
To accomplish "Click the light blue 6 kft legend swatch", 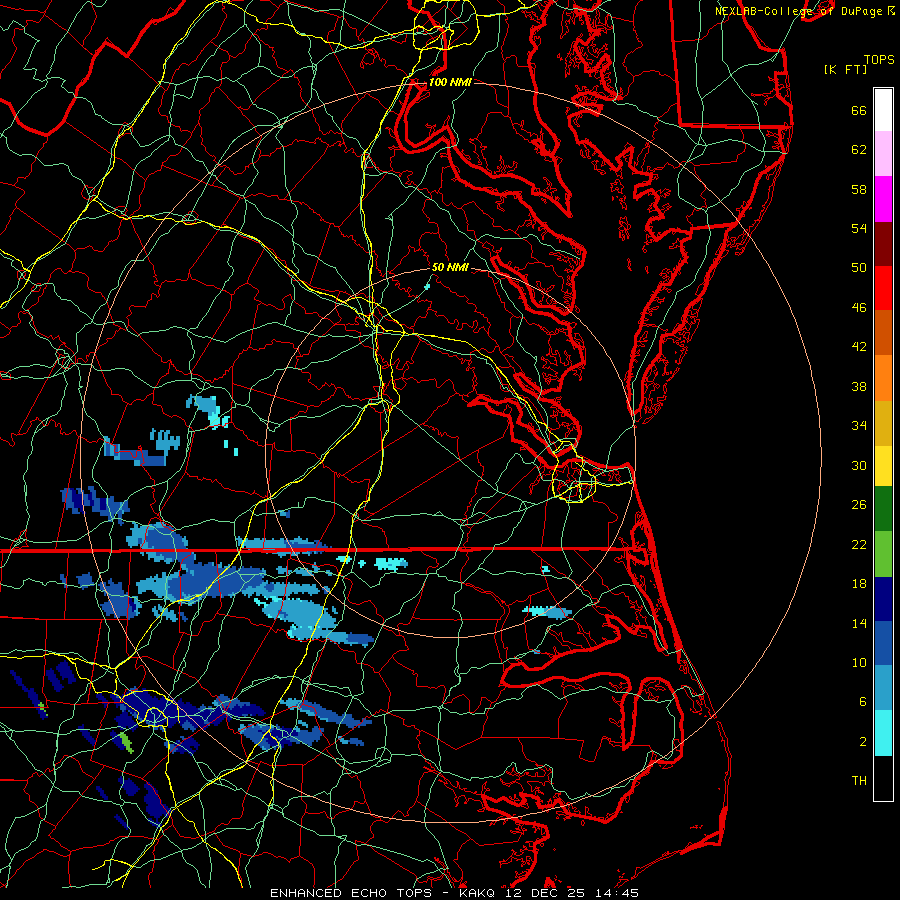I will point(883,688).
